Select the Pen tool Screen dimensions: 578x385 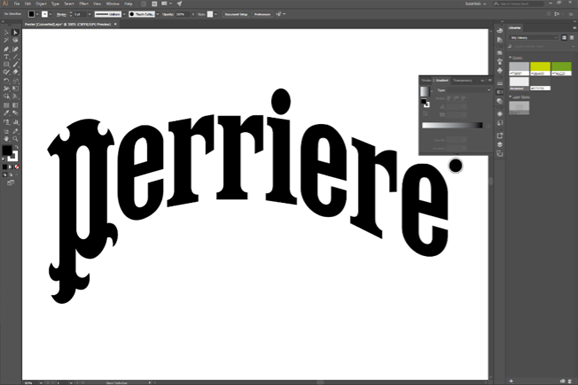coord(6,49)
